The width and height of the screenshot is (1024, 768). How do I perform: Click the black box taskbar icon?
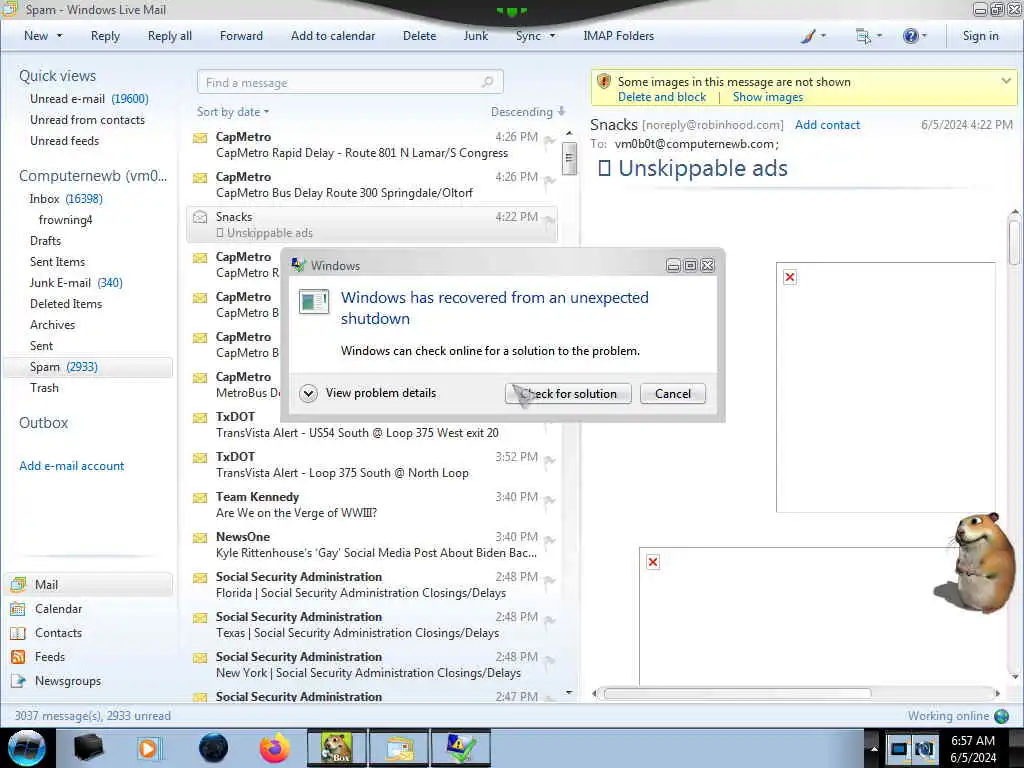click(x=88, y=748)
